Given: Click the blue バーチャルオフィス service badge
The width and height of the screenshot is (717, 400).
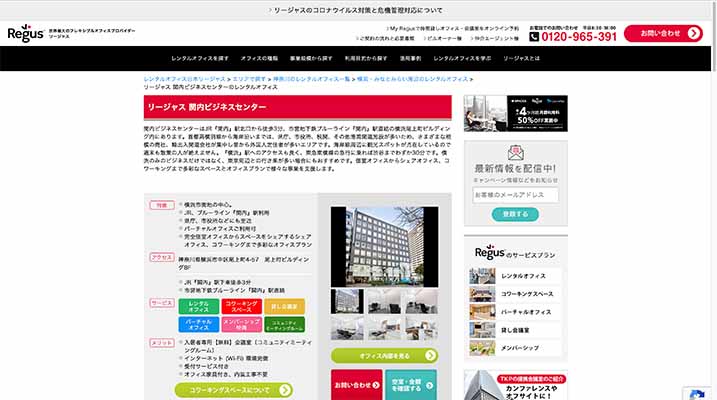Looking at the screenshot, I should [x=199, y=325].
